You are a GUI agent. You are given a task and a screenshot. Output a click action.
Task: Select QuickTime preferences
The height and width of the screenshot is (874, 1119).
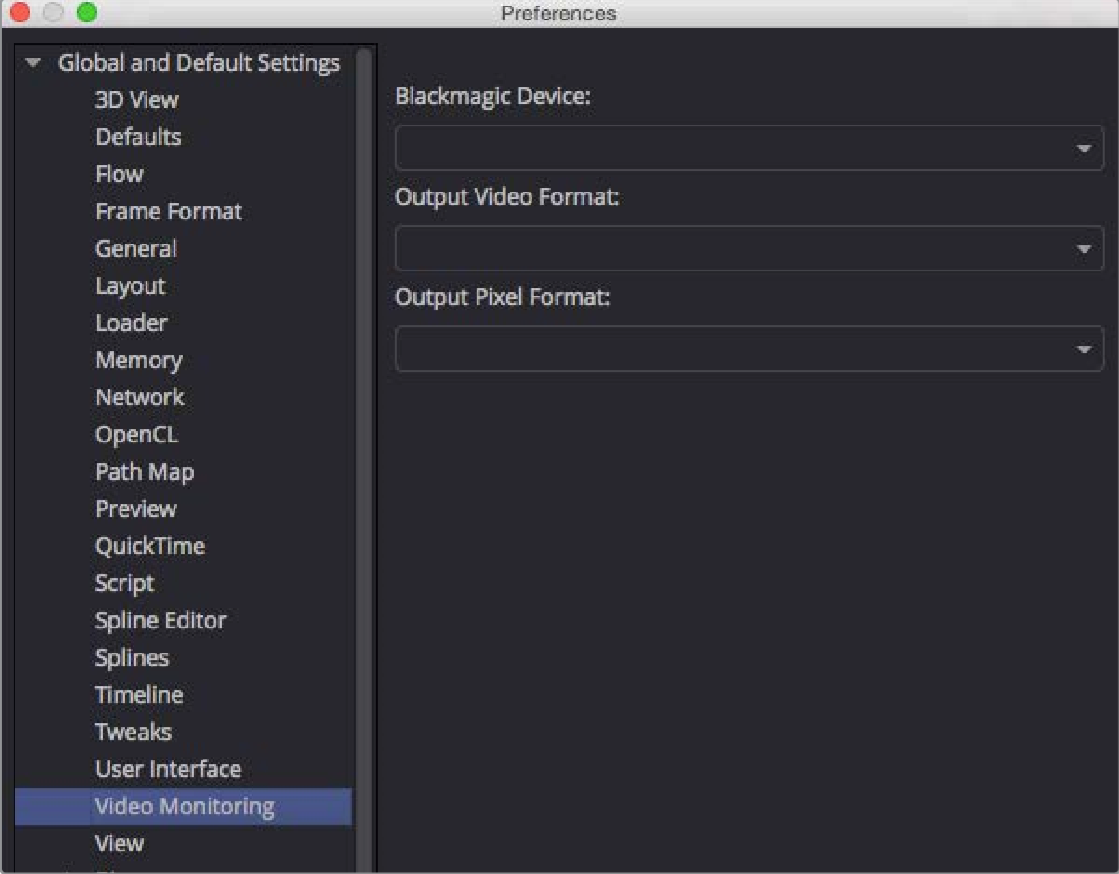click(149, 546)
